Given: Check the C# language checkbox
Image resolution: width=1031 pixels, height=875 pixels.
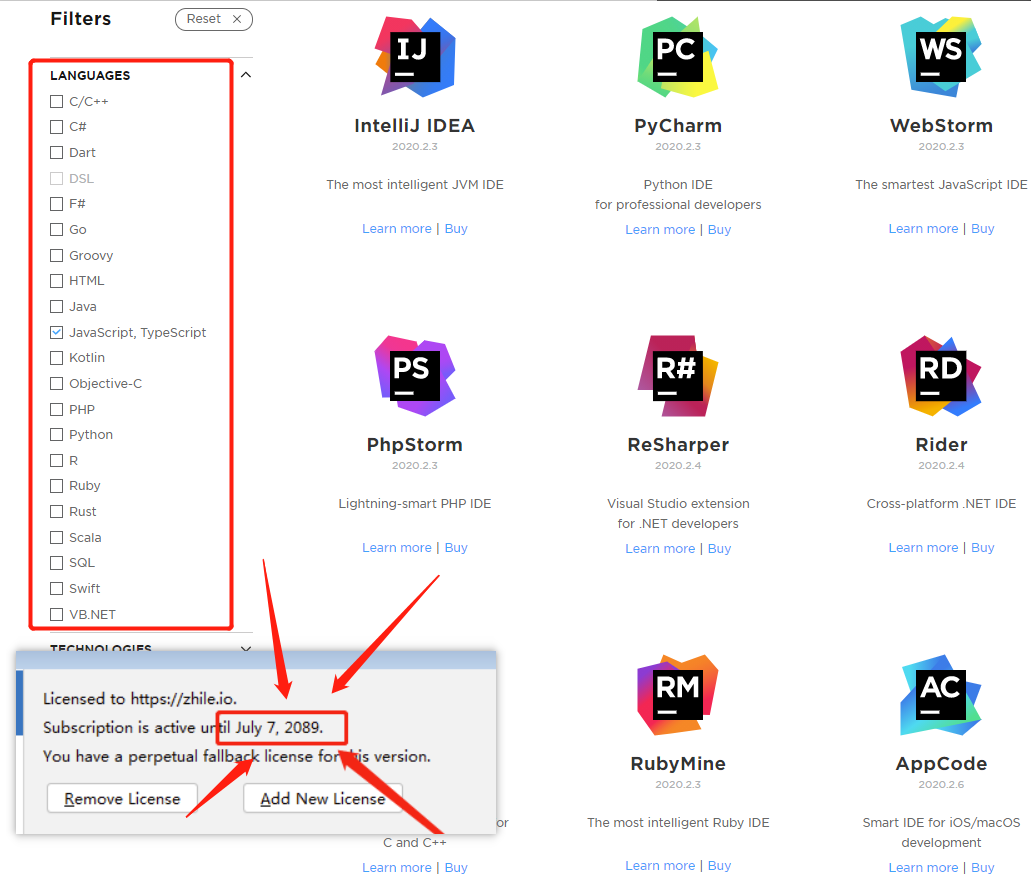Looking at the screenshot, I should pyautogui.click(x=57, y=127).
